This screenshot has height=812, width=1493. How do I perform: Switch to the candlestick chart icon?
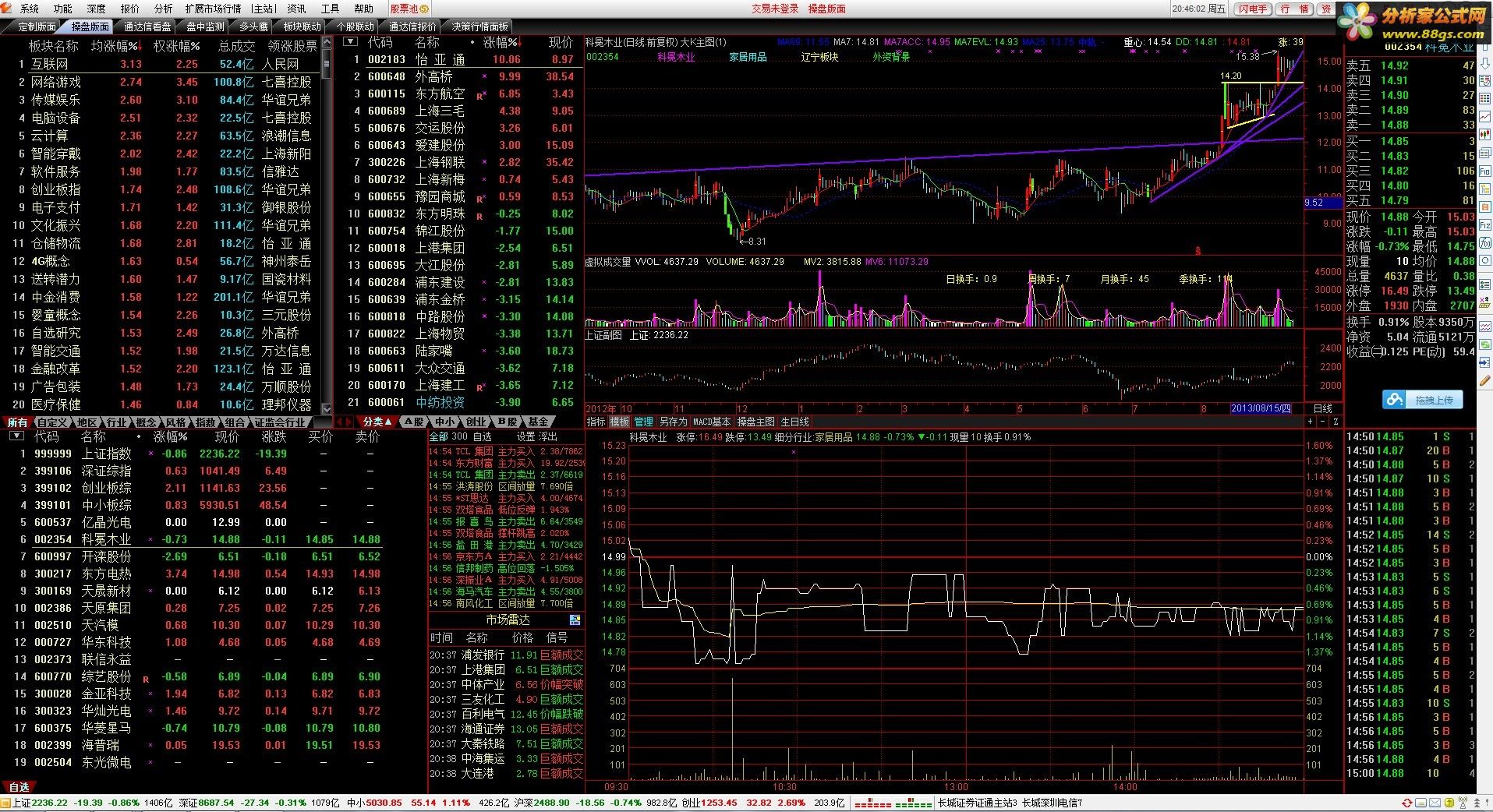pyautogui.click(x=1485, y=134)
